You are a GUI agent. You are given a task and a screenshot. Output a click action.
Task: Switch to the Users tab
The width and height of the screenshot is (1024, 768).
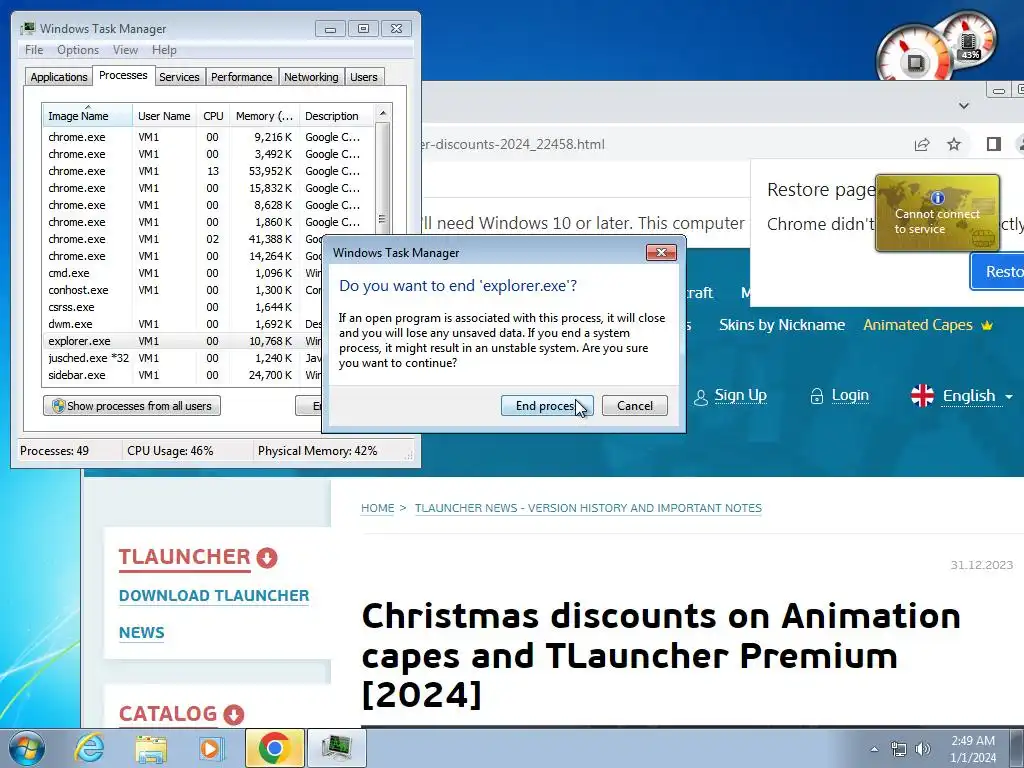(364, 77)
